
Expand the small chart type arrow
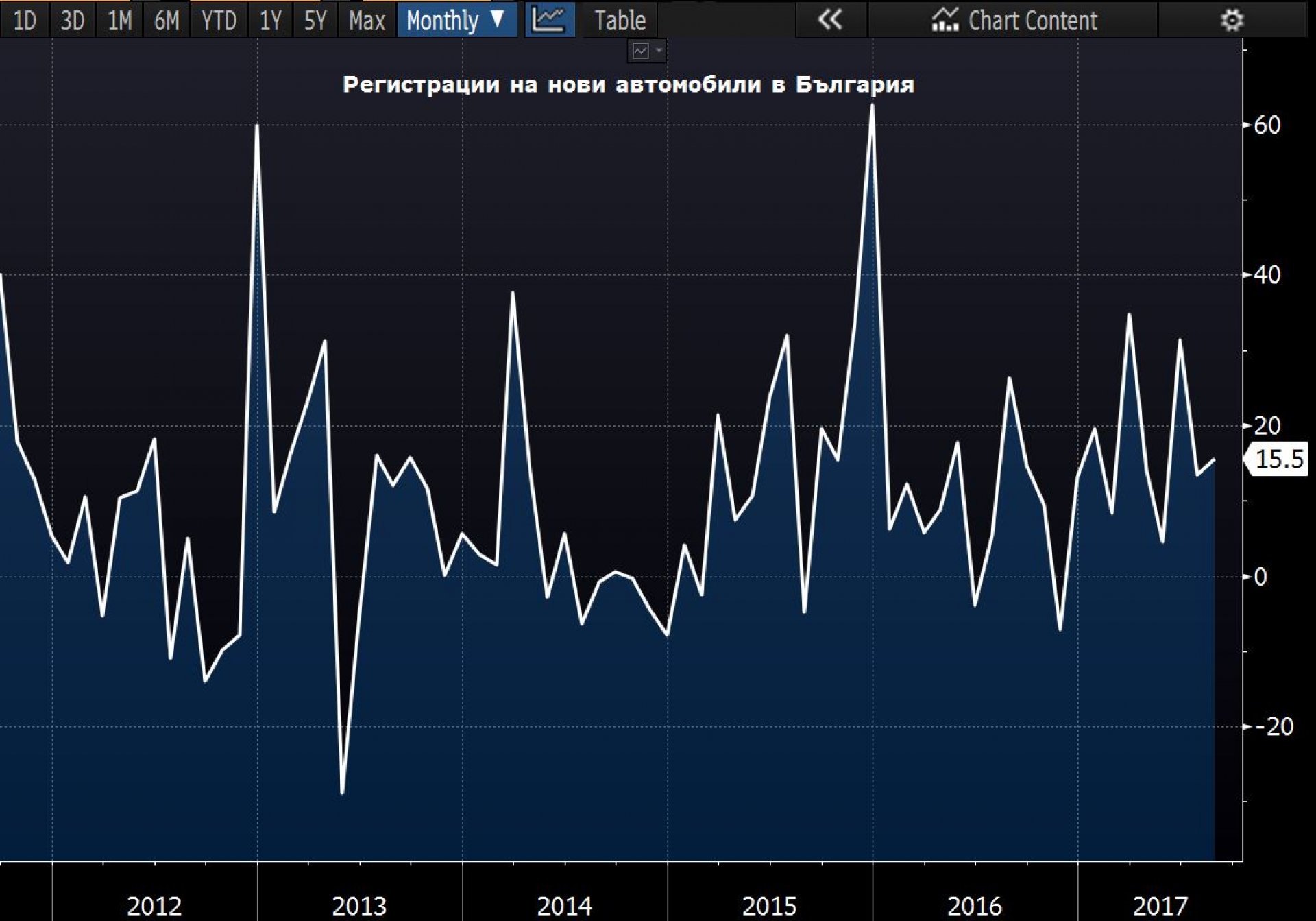point(659,51)
